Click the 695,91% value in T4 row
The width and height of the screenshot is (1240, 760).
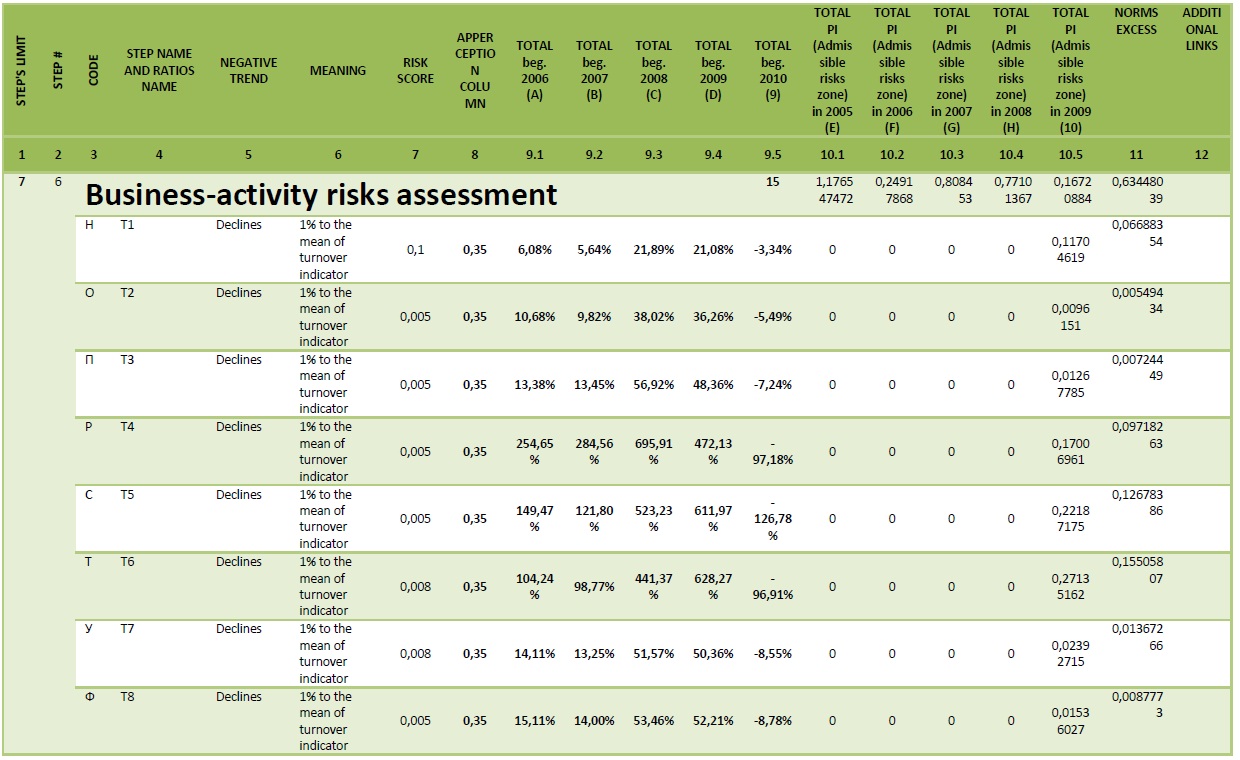click(x=653, y=452)
